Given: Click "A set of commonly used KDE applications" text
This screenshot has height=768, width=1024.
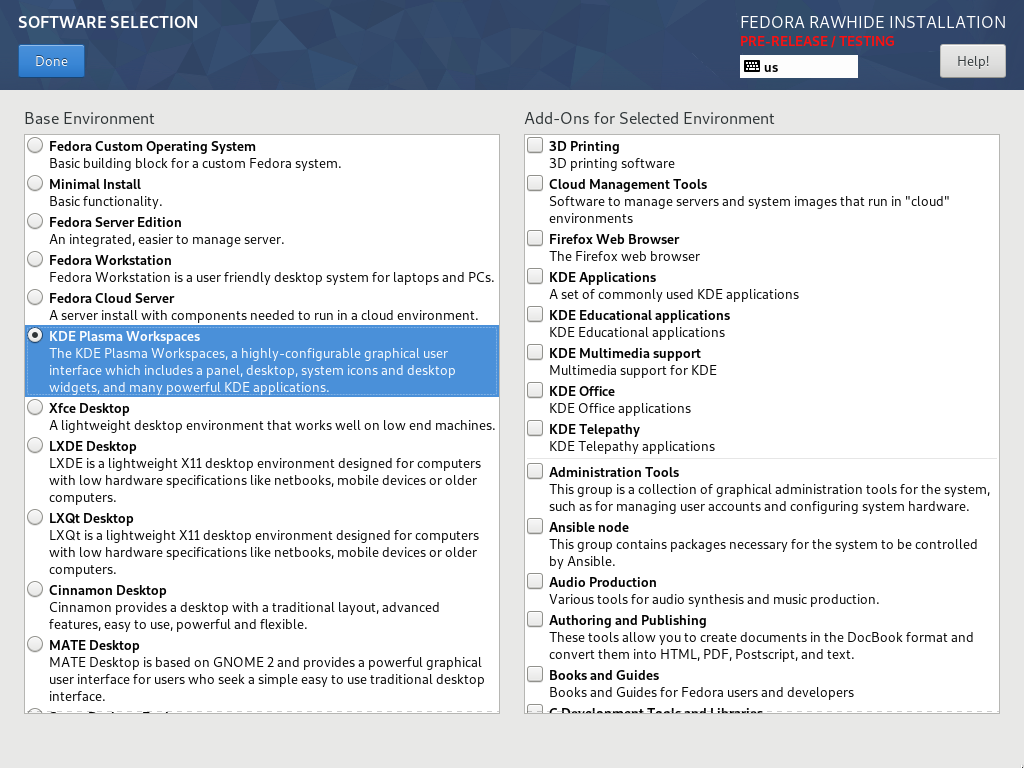Looking at the screenshot, I should tap(673, 294).
